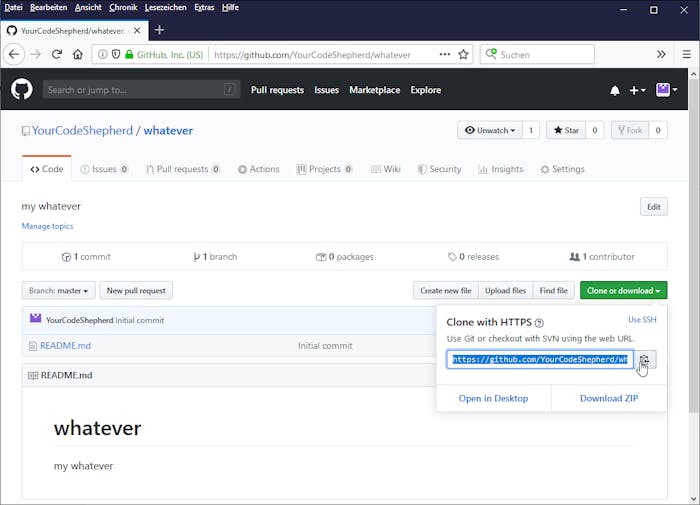
Task: Open the Insights tab
Action: pyautogui.click(x=501, y=169)
